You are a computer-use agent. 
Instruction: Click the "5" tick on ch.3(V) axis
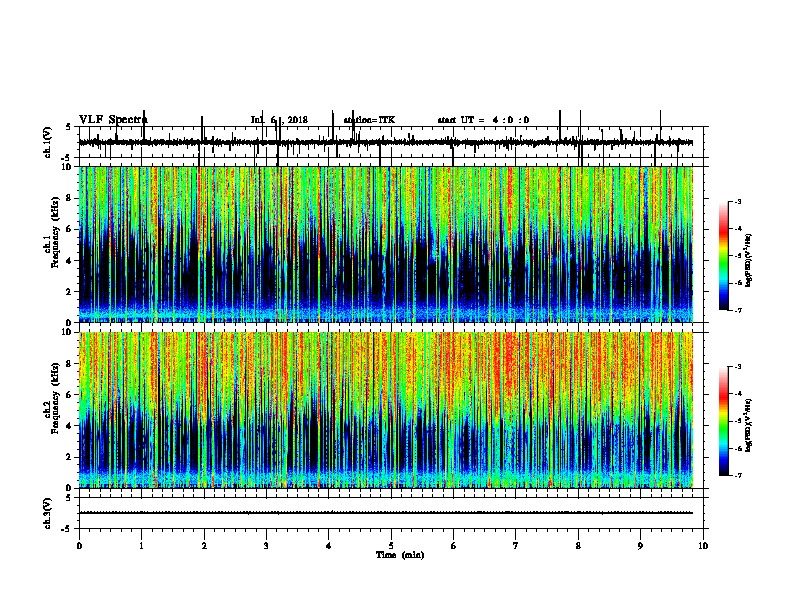68,497
